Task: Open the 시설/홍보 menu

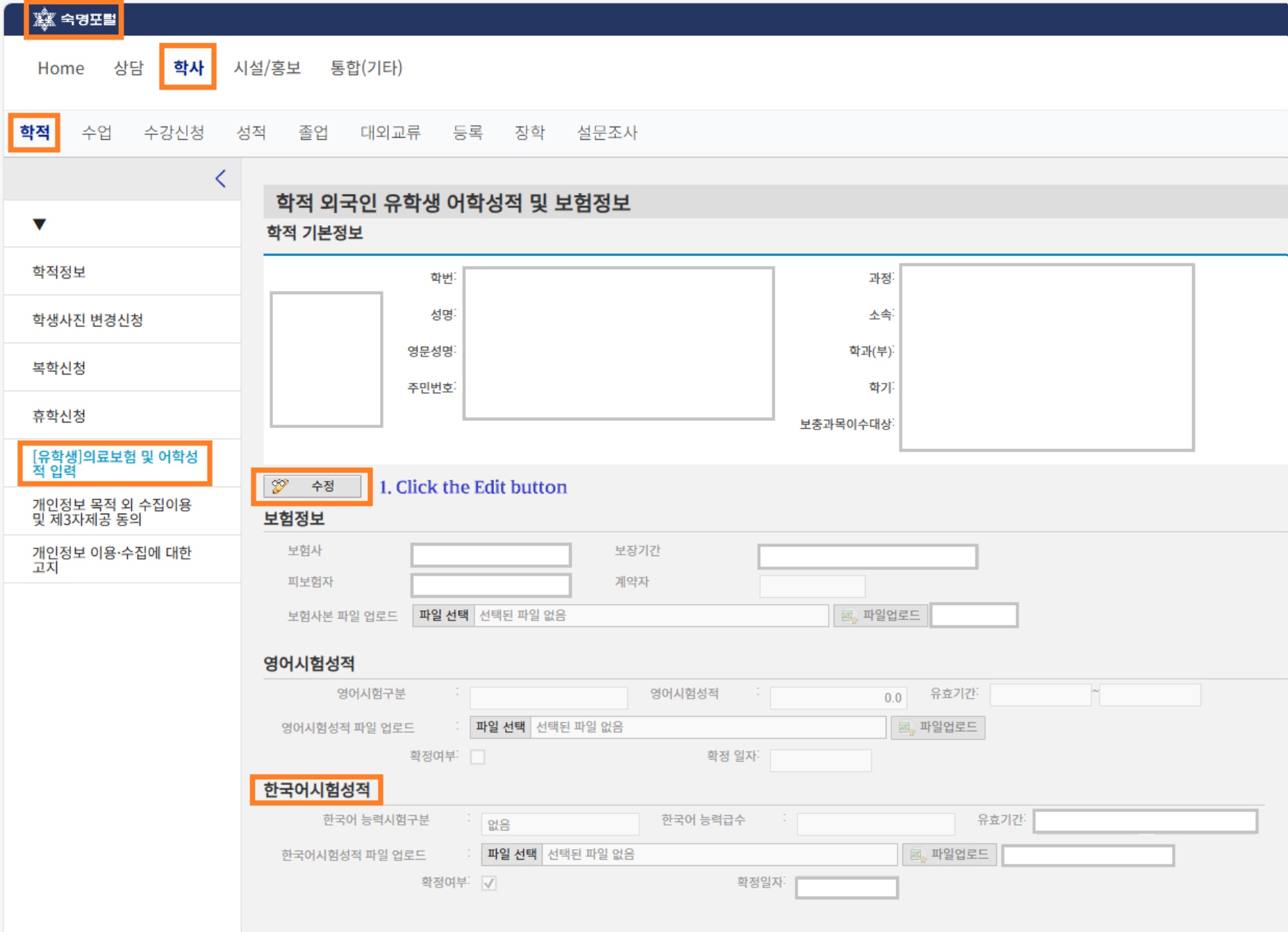Action: (x=267, y=67)
